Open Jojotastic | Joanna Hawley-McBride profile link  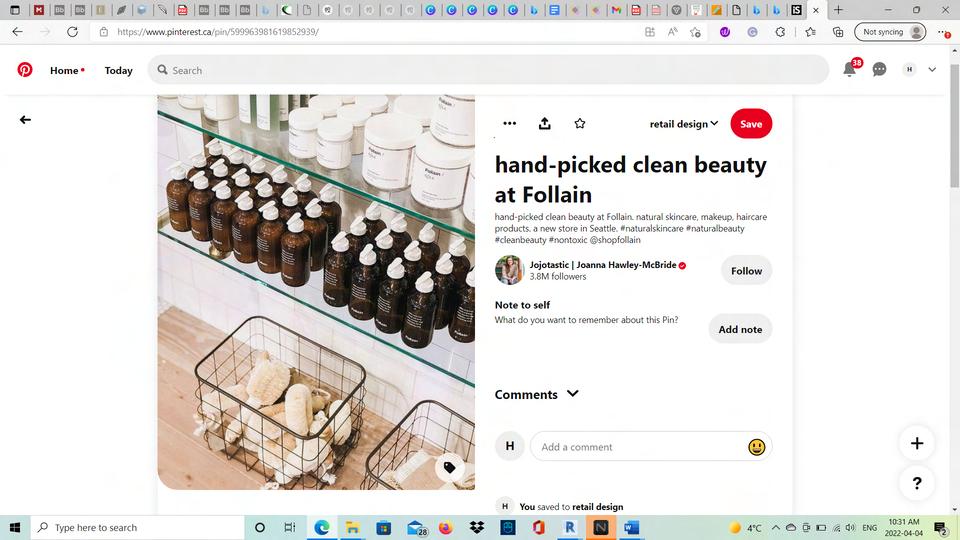[603, 264]
